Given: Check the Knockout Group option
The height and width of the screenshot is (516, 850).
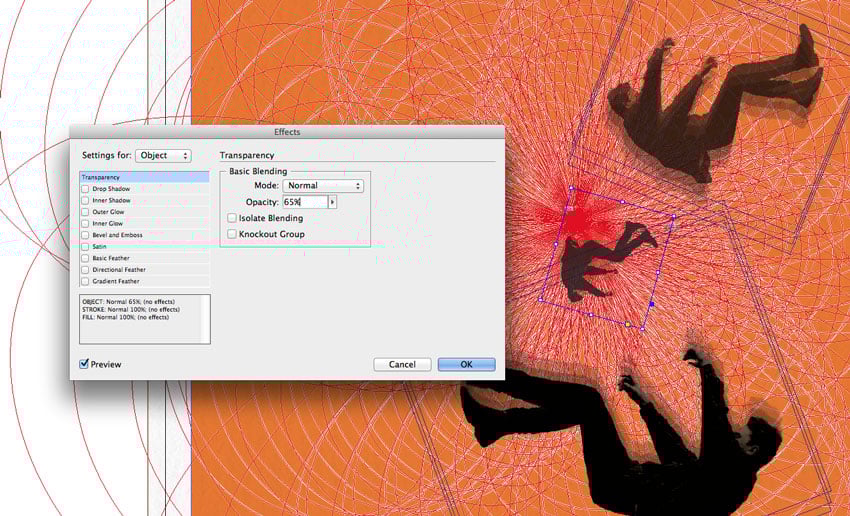Looking at the screenshot, I should click(x=232, y=234).
